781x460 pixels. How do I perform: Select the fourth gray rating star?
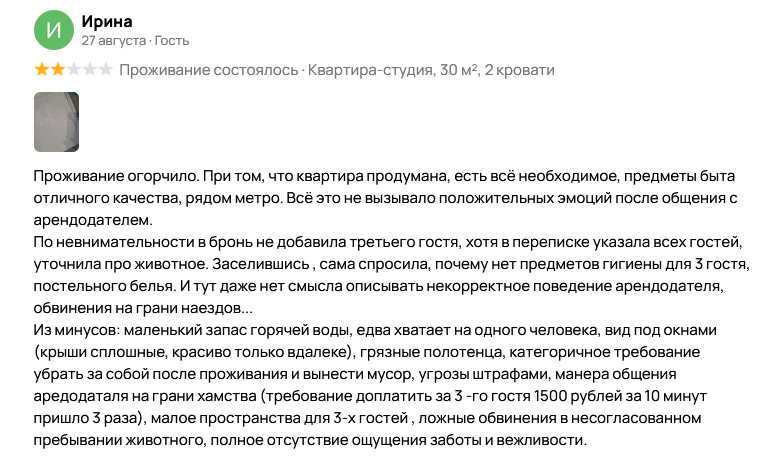point(88,70)
